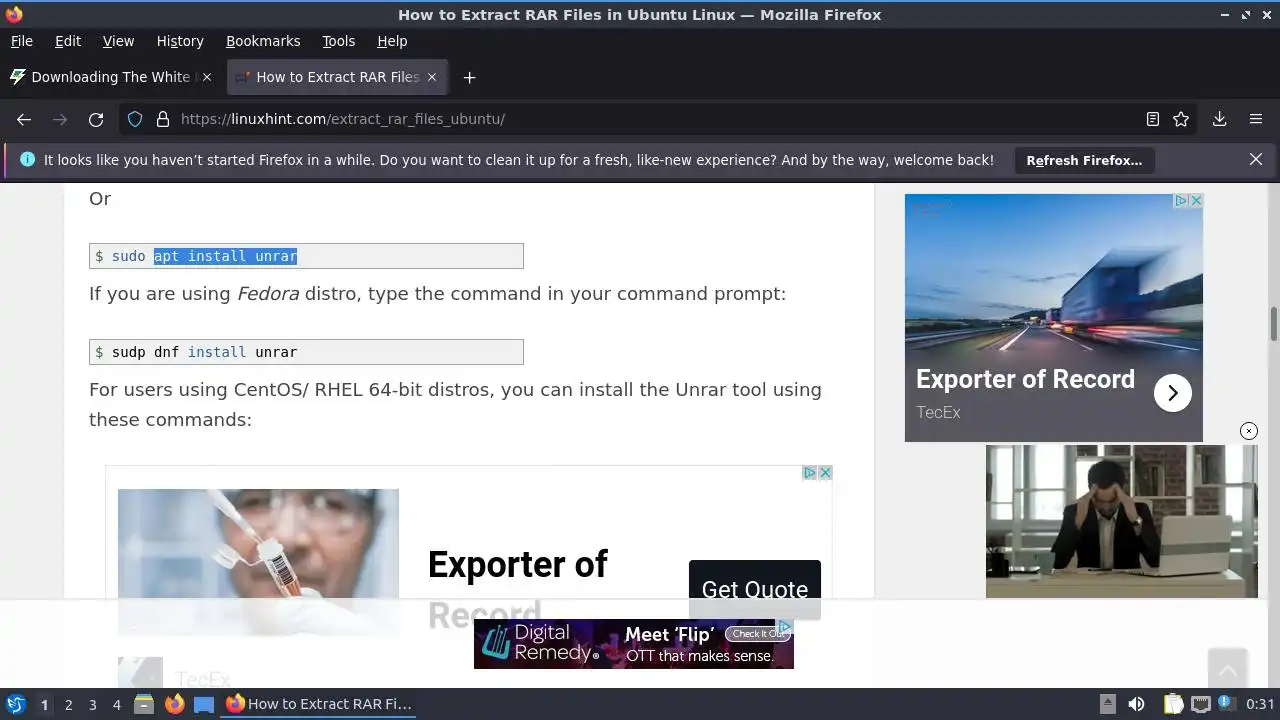Image resolution: width=1280 pixels, height=720 pixels.
Task: Switch to workspace 2
Action: (x=68, y=704)
